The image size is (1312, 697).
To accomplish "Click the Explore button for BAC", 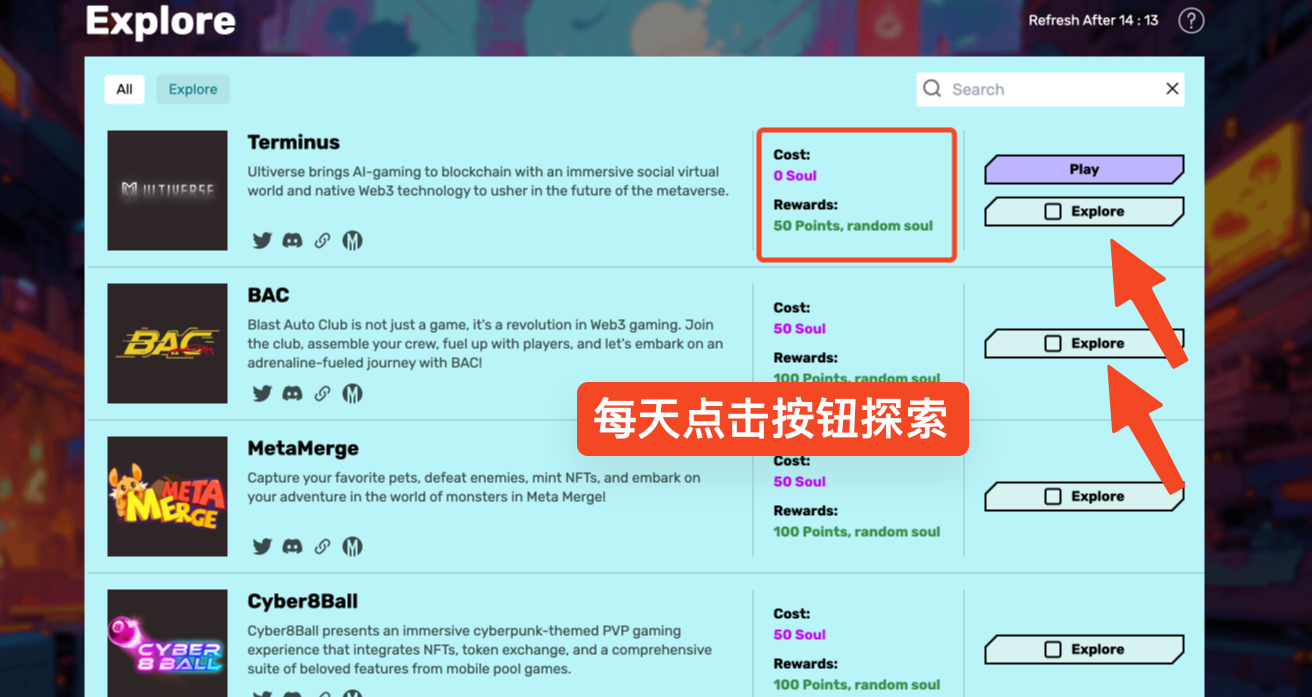I will click(x=1084, y=343).
